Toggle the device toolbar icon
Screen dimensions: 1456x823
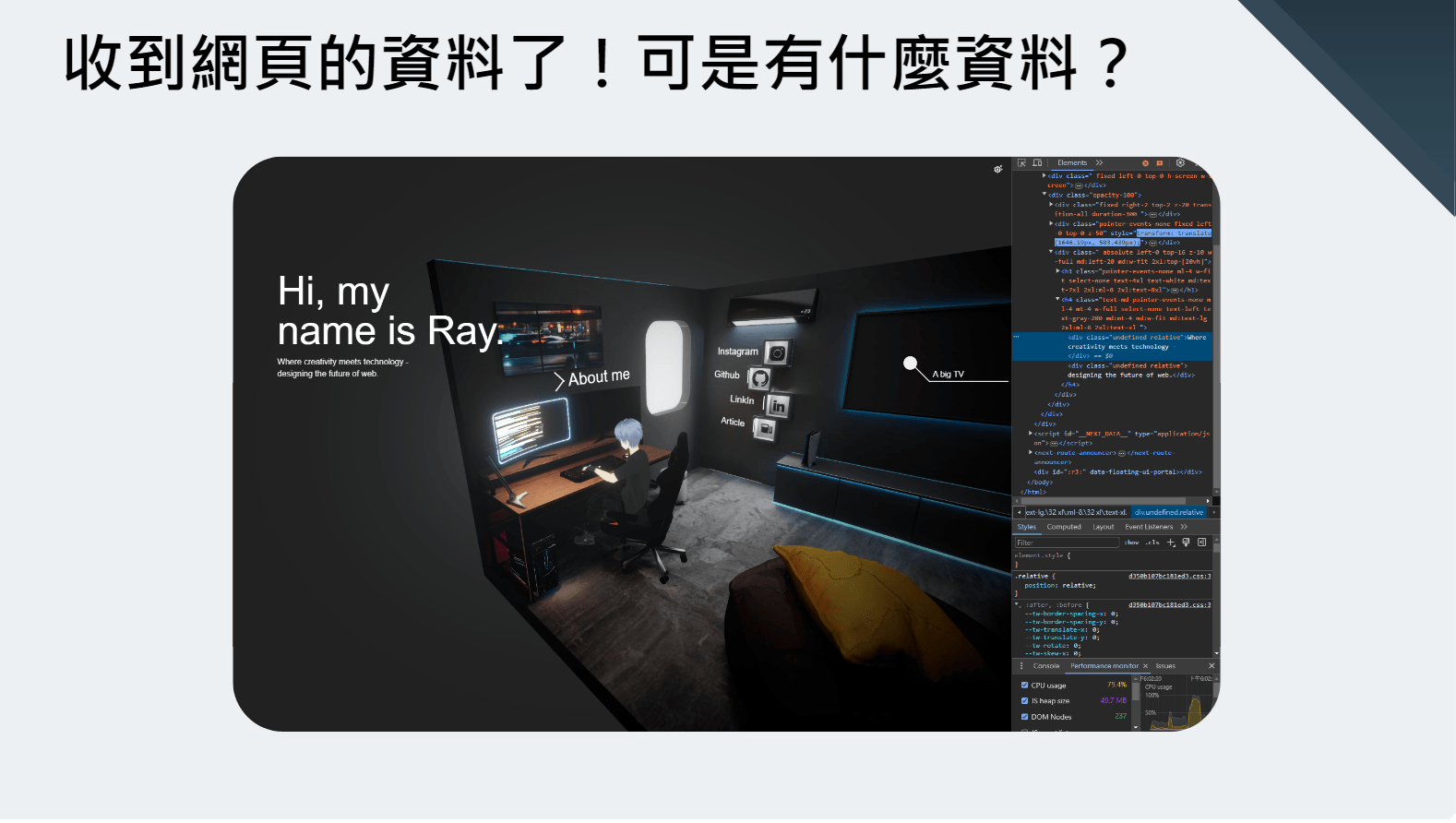1037,163
